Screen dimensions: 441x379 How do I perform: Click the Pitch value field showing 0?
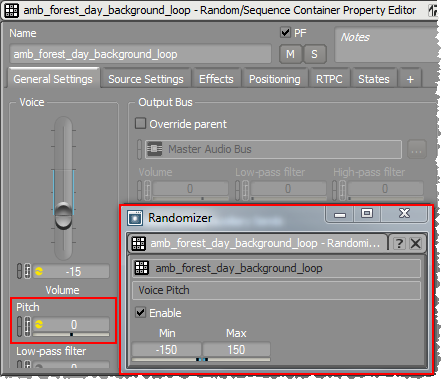pos(71,324)
